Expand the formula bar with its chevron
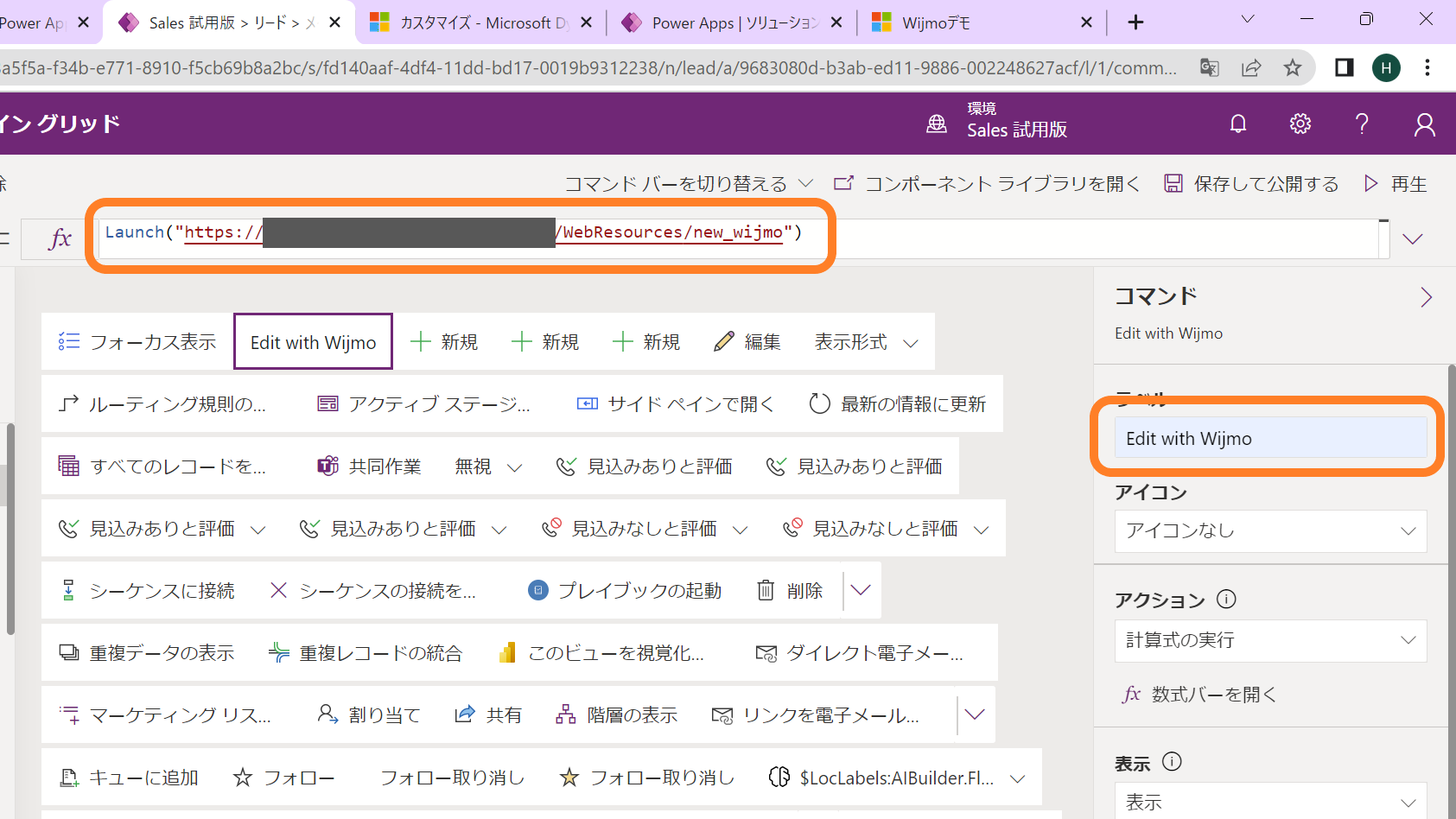This screenshot has width=1456, height=819. (x=1413, y=238)
